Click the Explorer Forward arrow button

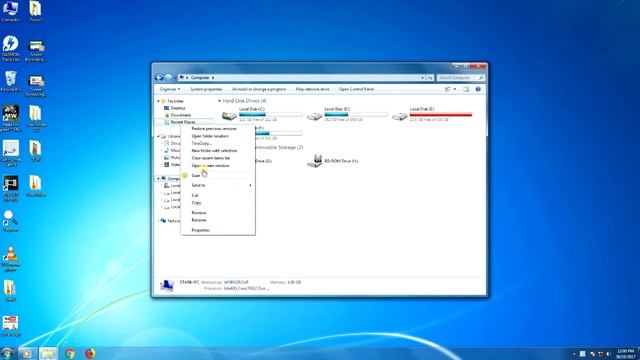pyautogui.click(x=168, y=77)
